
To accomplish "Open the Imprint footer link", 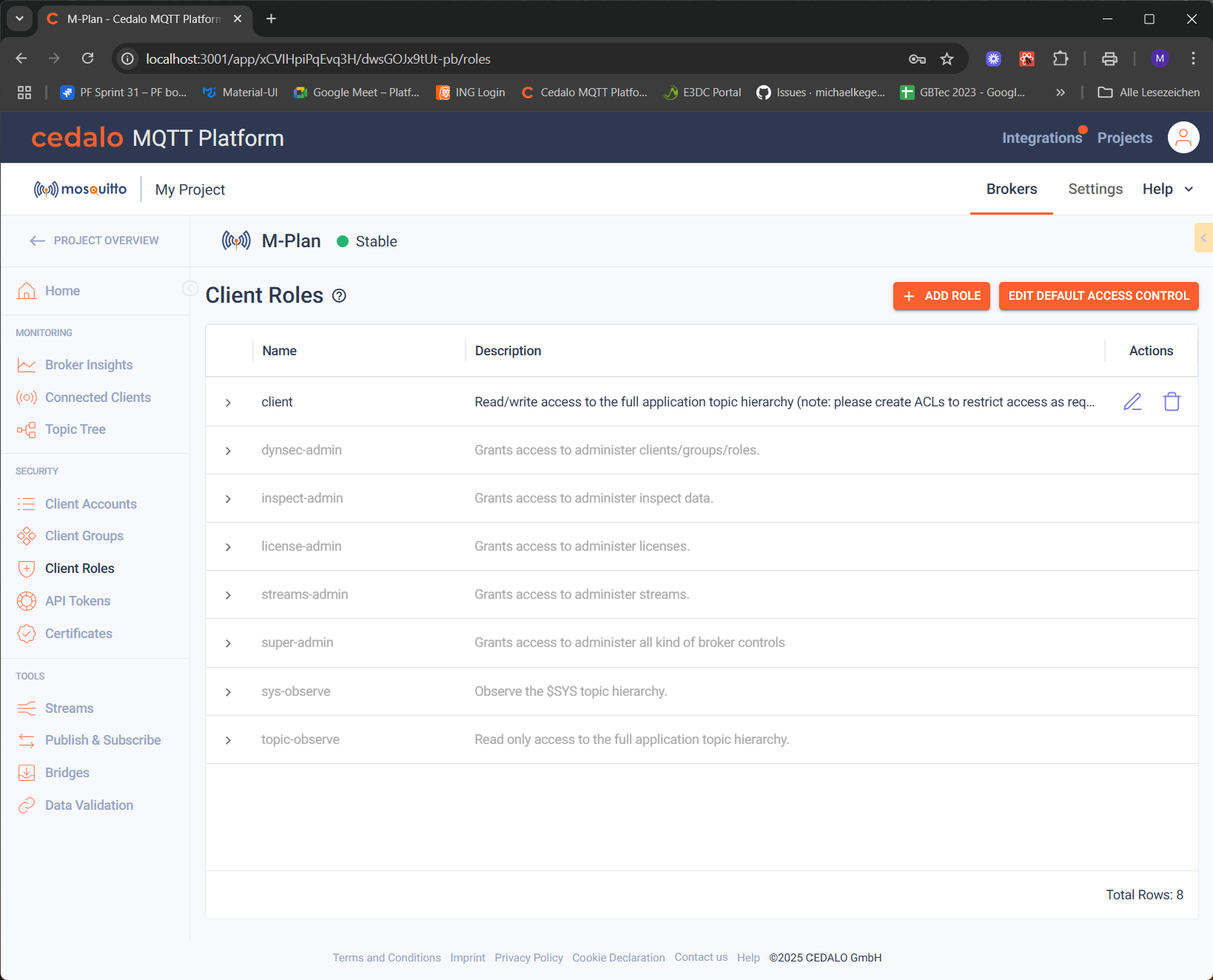I will 468,958.
